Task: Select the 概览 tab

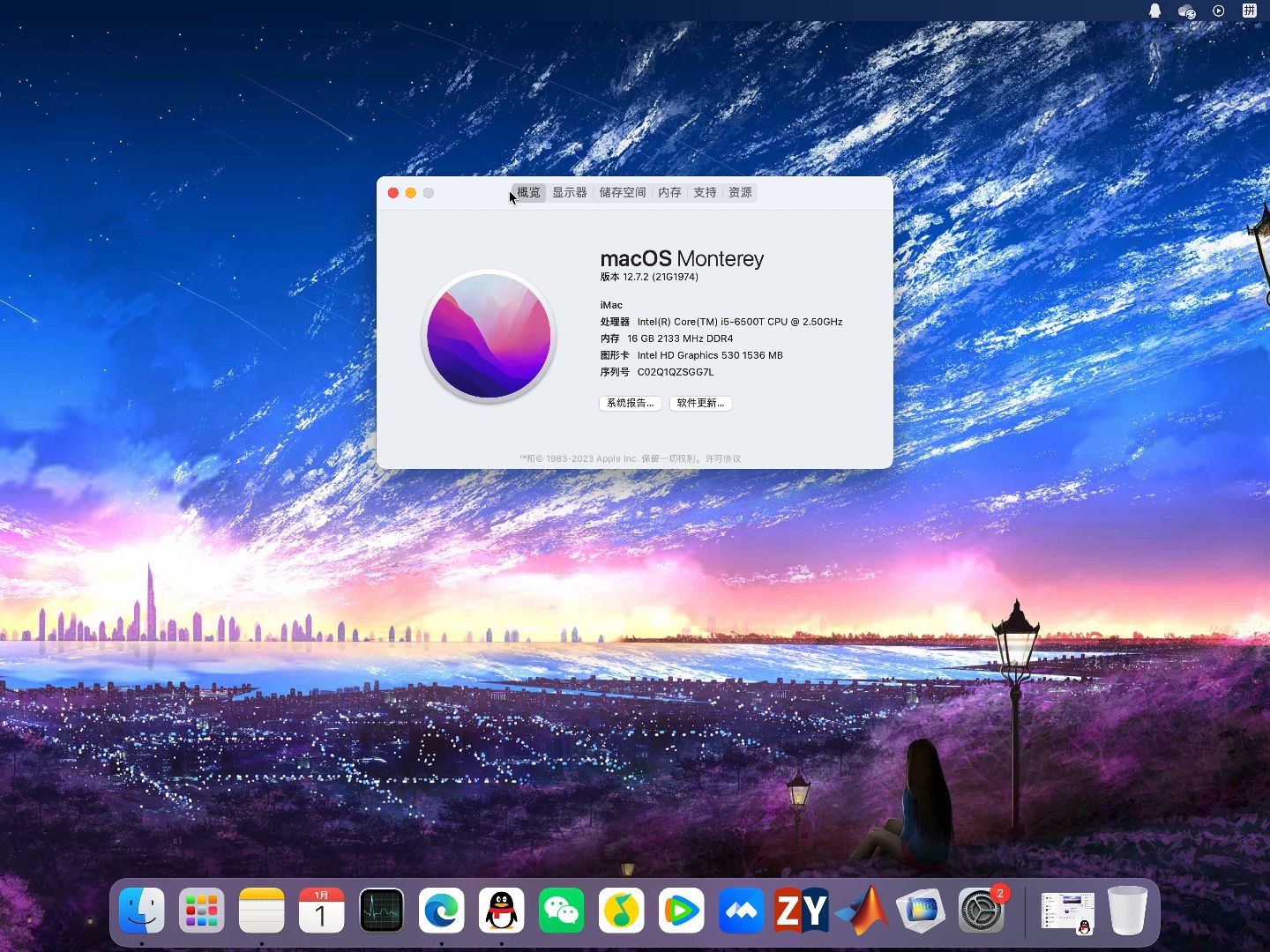Action: [x=528, y=192]
